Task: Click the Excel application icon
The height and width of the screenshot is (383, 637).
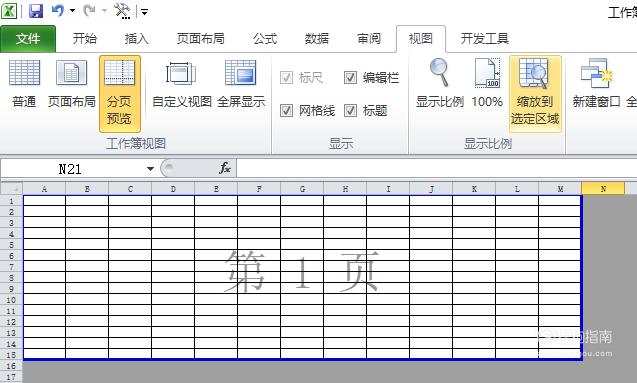Action: 9,11
